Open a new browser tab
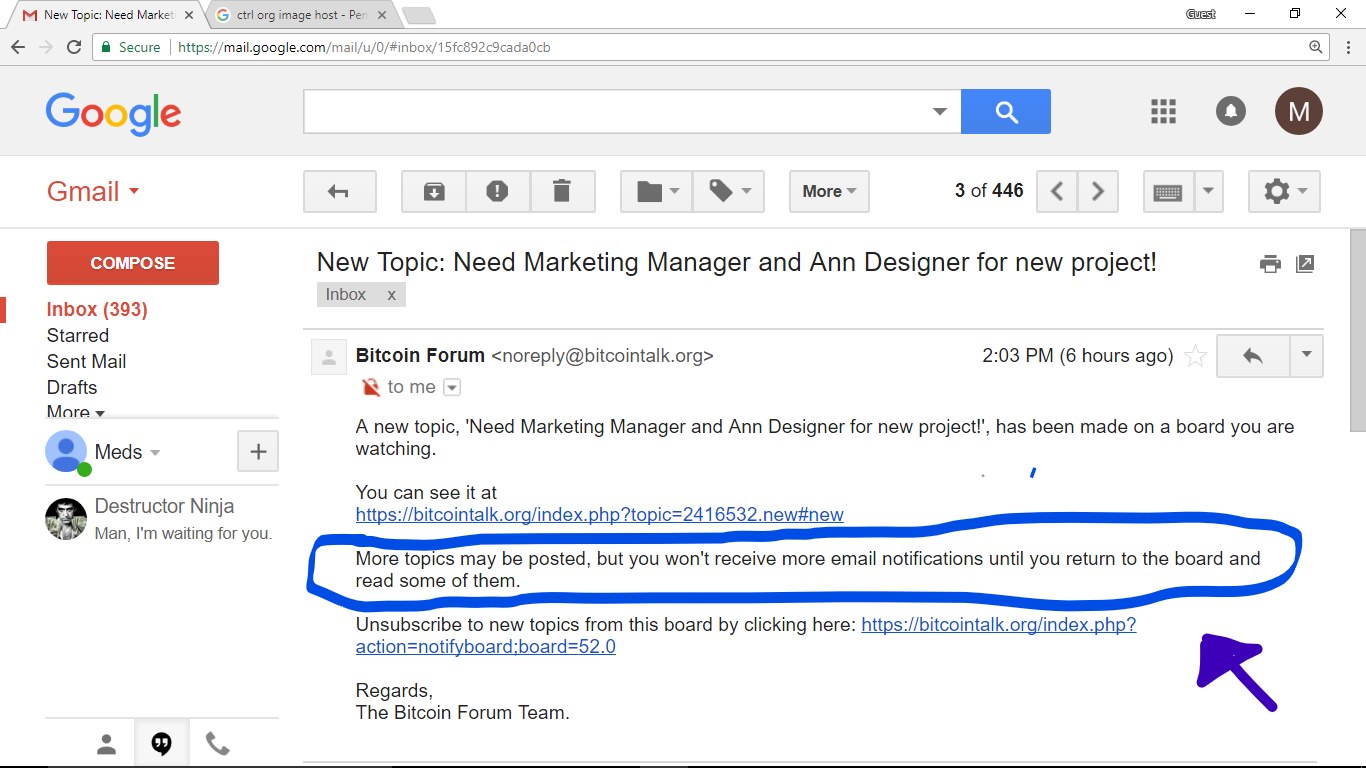Viewport: 1366px width, 768px height. pos(418,15)
